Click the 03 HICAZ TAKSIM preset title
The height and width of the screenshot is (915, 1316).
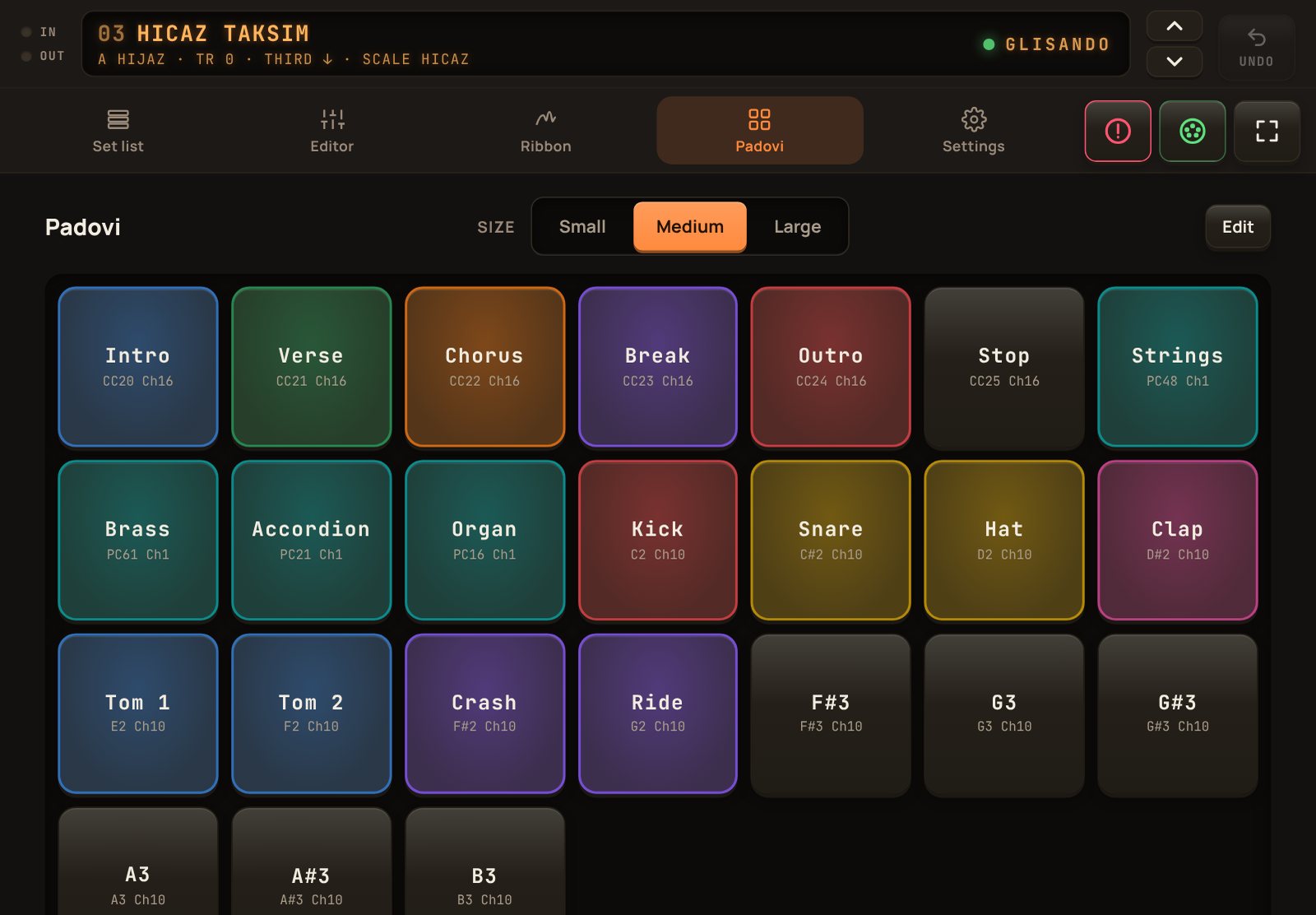click(x=203, y=34)
